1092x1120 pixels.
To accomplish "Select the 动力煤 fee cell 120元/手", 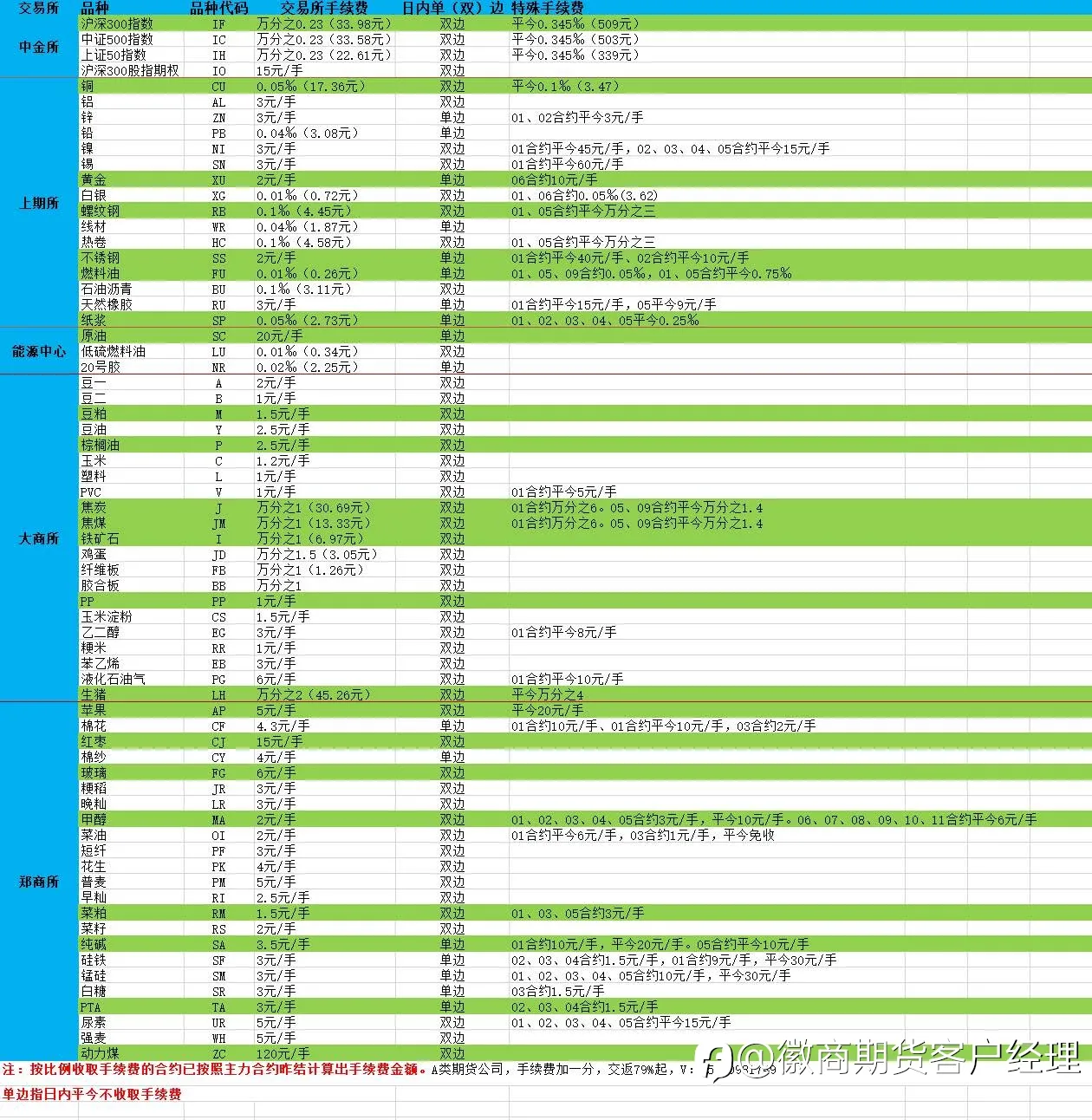I will [283, 1053].
